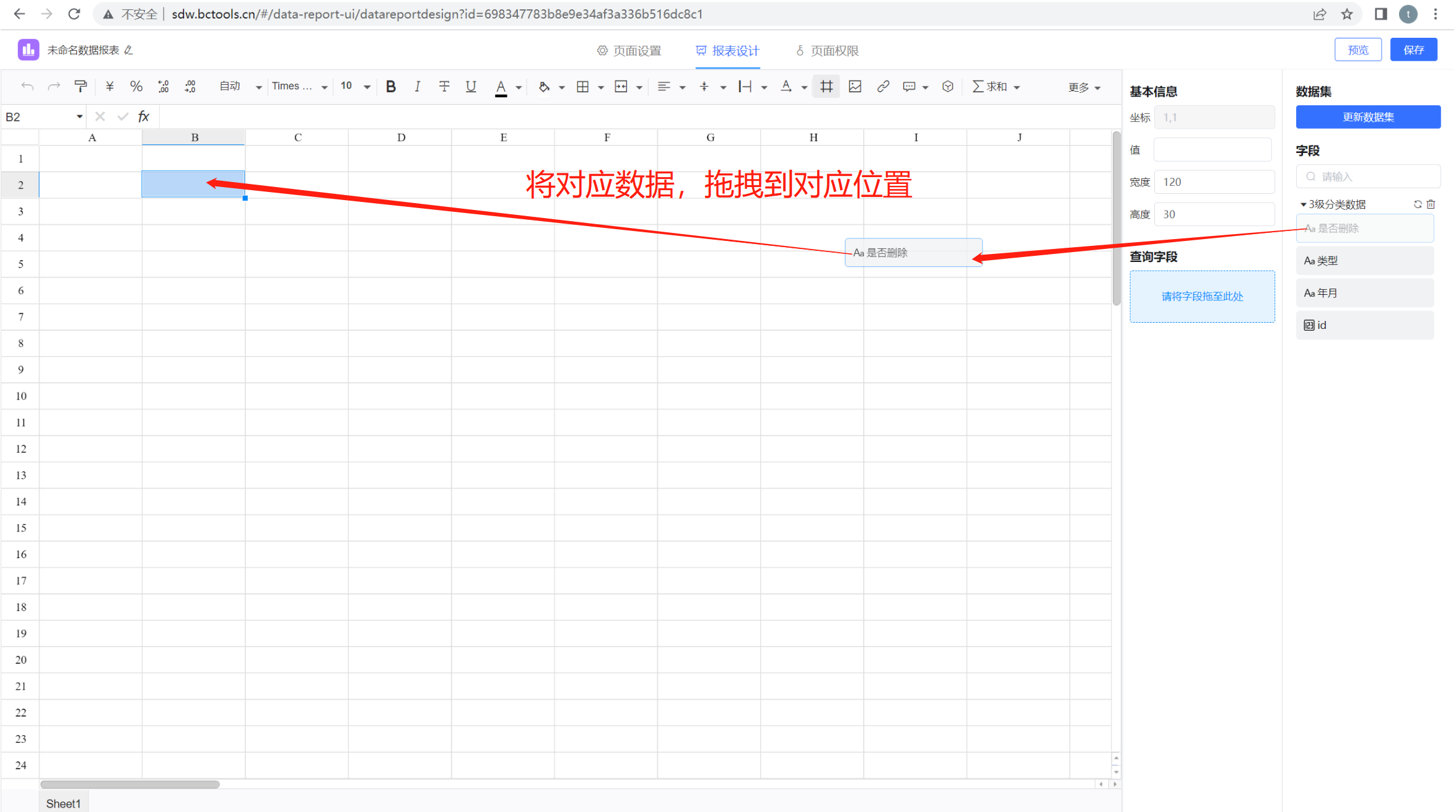
Task: Apply the percentage format
Action: pyautogui.click(x=136, y=87)
